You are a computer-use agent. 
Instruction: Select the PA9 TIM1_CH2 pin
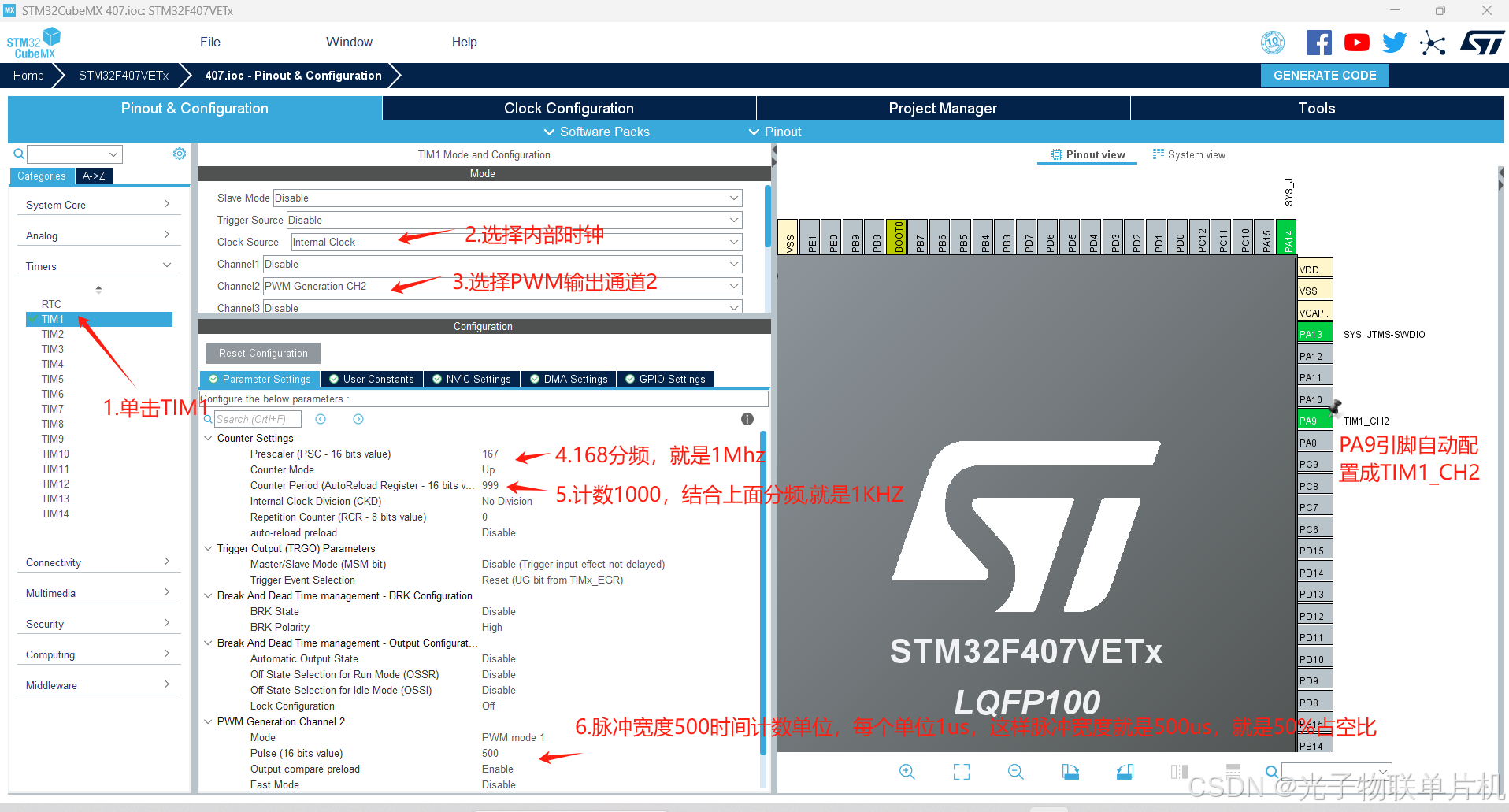[1314, 421]
